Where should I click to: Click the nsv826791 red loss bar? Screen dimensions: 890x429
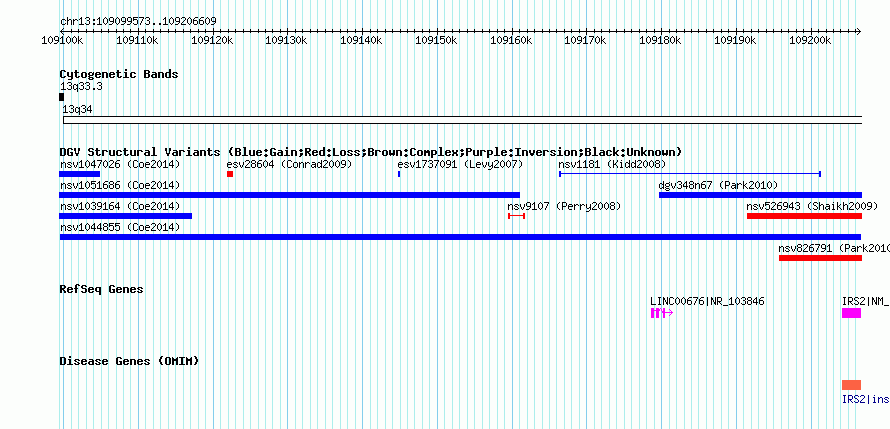820,258
